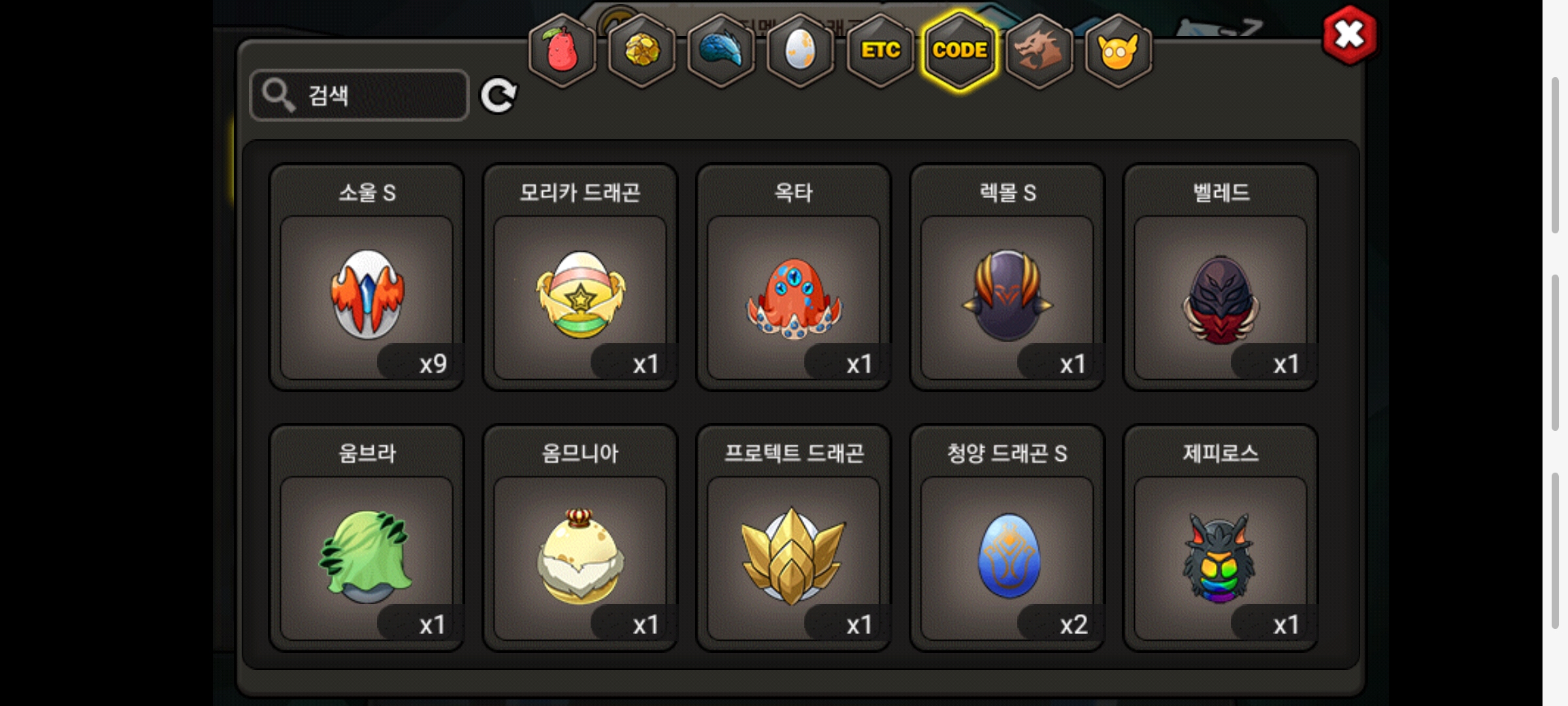The width and height of the screenshot is (1568, 706).
Task: Tap the 벨레드 masked egg
Action: [x=1220, y=277]
